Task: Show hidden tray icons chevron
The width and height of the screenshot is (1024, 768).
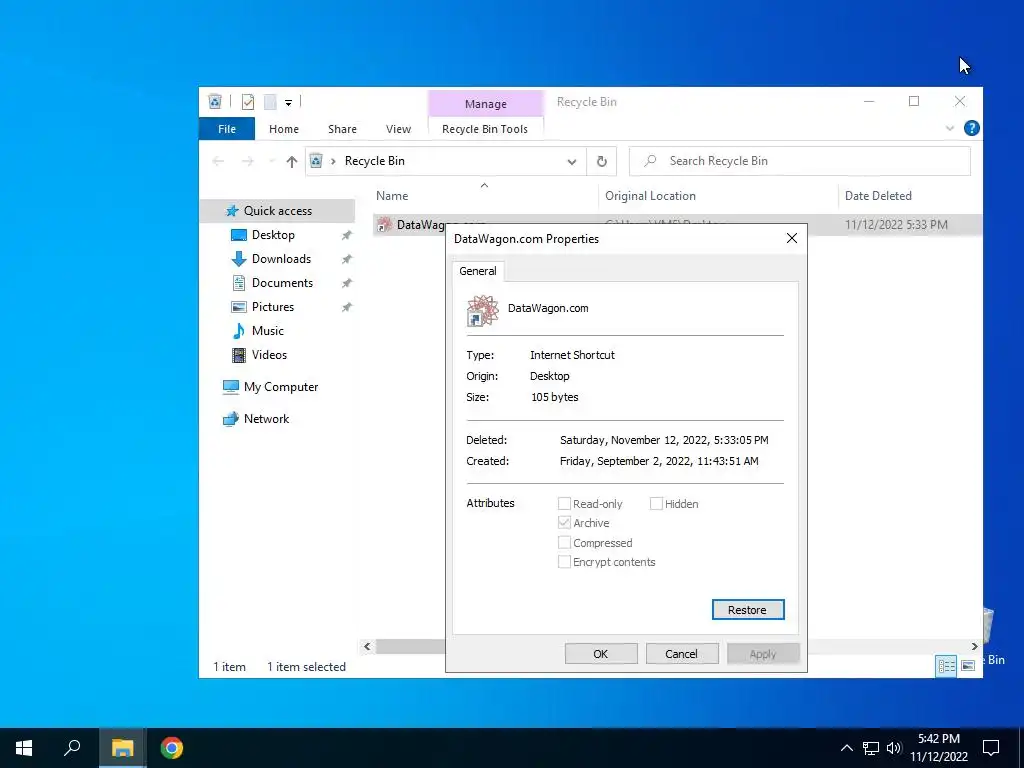Action: pos(846,748)
